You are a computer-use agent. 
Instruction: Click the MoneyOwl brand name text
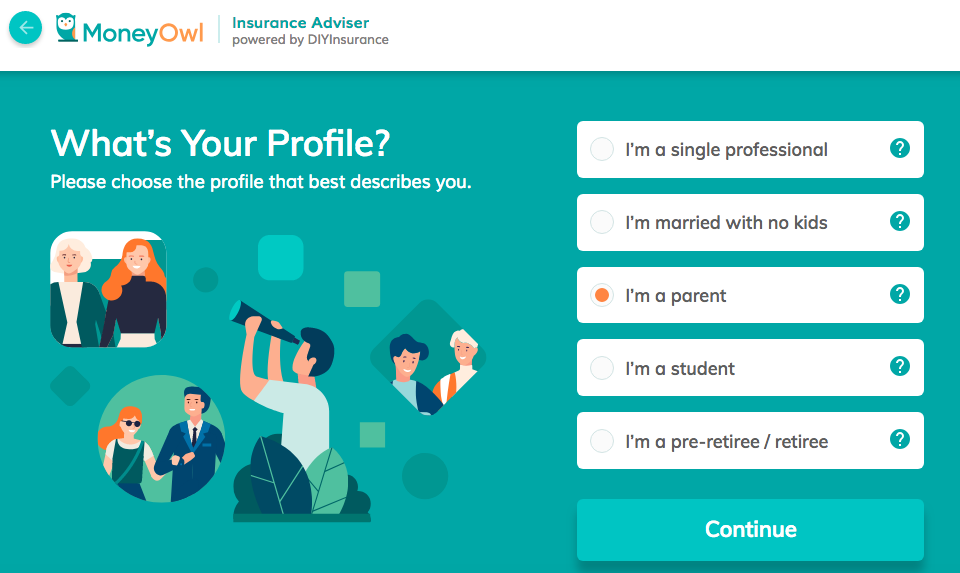[143, 32]
